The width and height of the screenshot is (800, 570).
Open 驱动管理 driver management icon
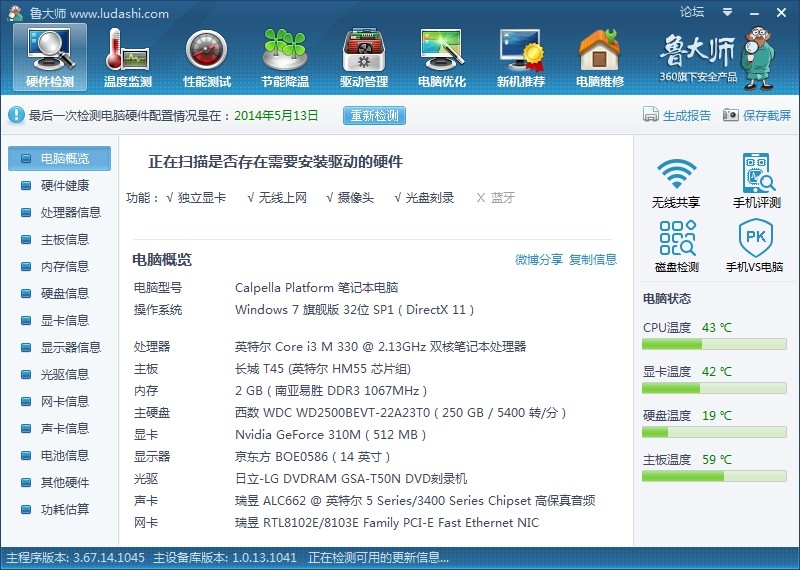364,58
